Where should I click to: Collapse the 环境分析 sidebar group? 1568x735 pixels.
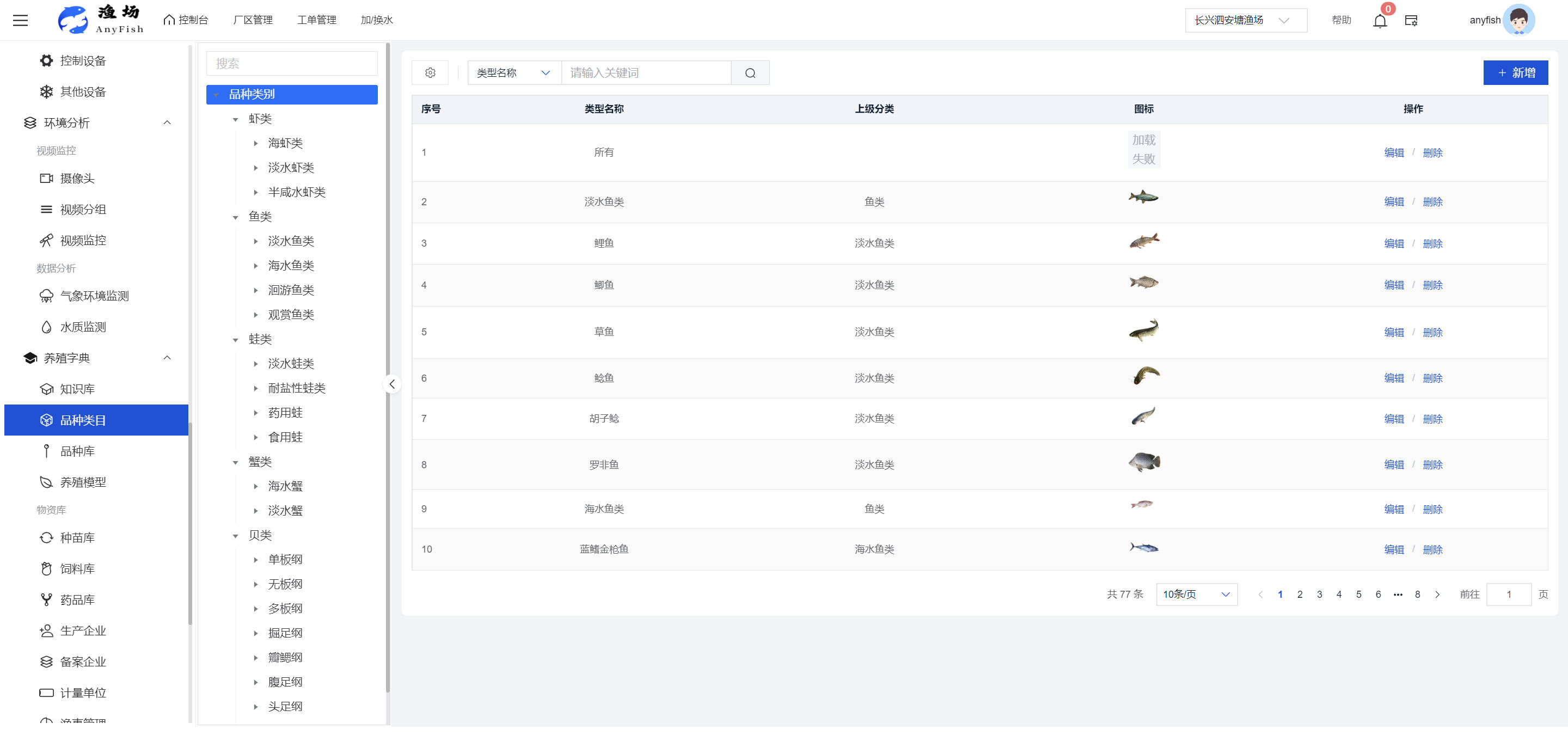coord(167,123)
